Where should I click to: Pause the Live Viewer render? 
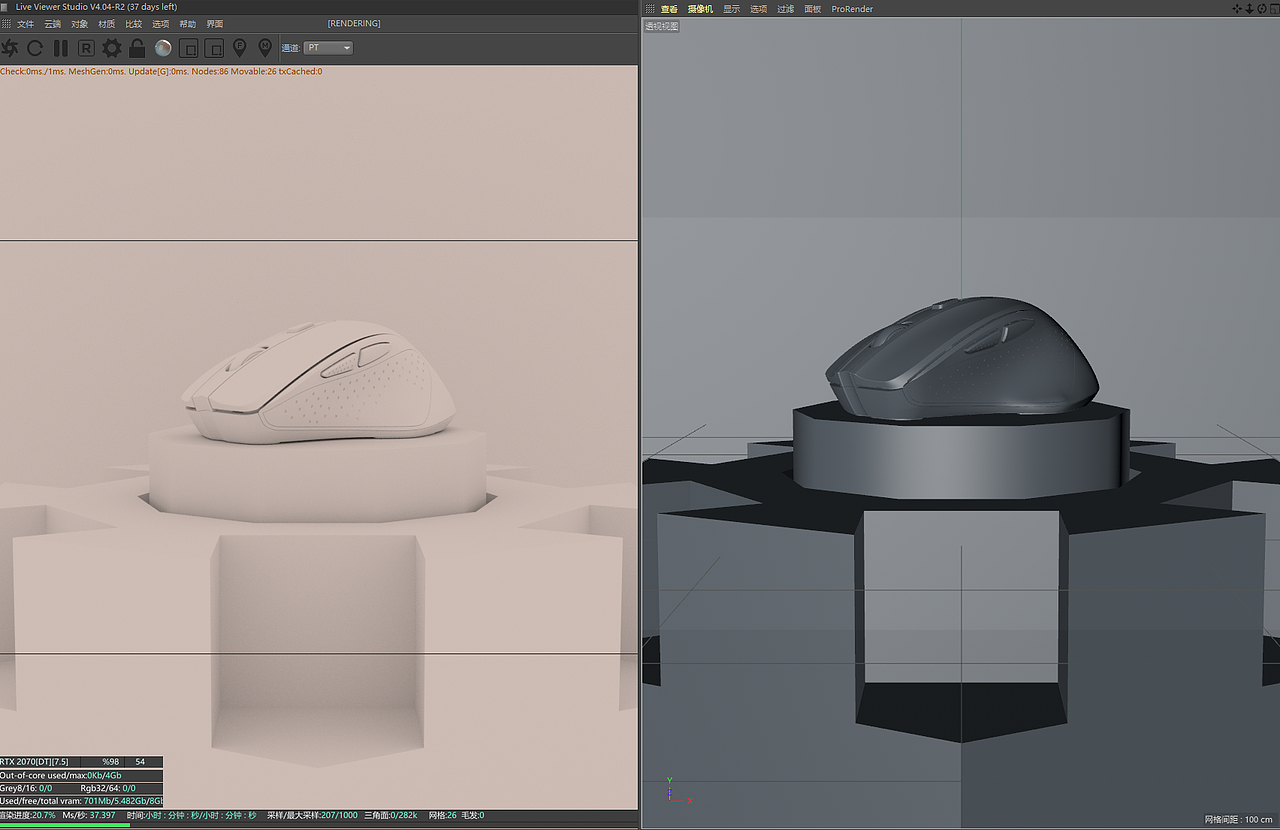pyautogui.click(x=61, y=48)
